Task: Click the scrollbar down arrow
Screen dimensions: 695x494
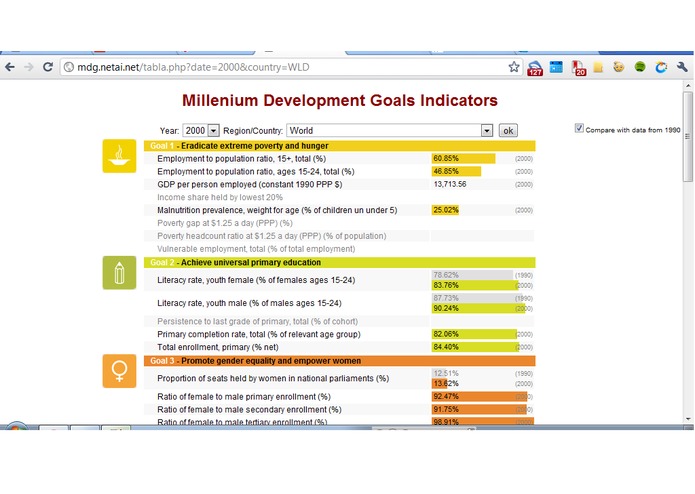Action: [x=687, y=418]
